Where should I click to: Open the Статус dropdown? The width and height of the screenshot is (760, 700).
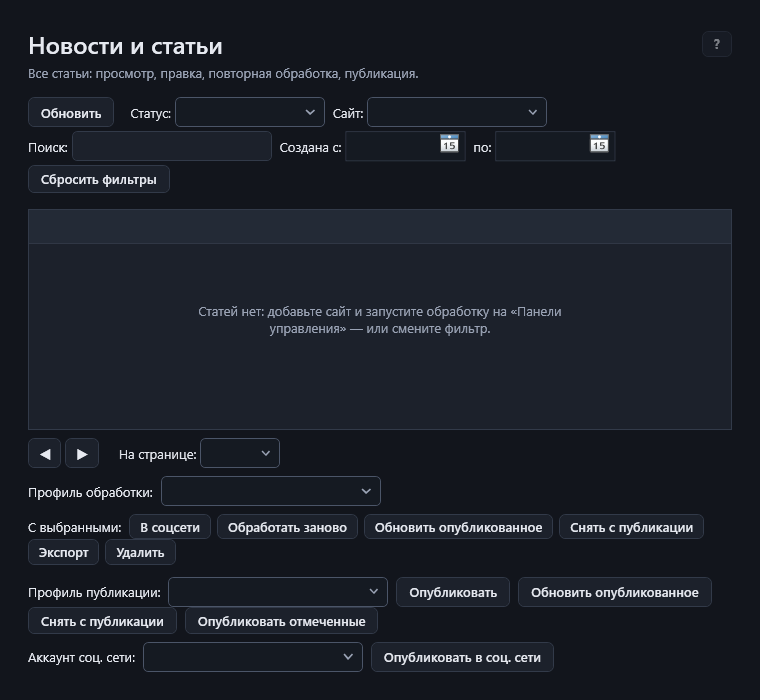pyautogui.click(x=250, y=112)
